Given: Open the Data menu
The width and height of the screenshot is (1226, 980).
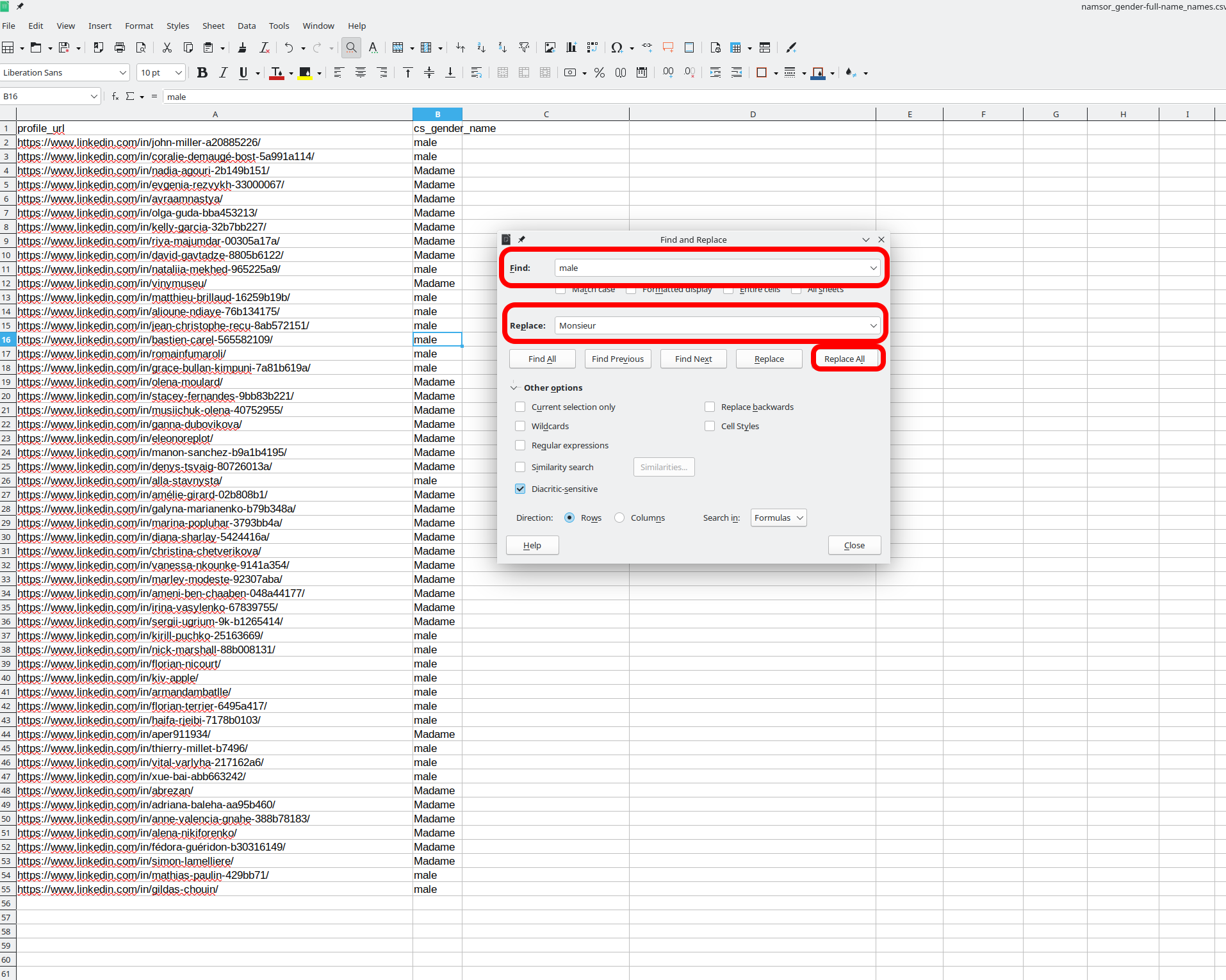Looking at the screenshot, I should pyautogui.click(x=247, y=26).
